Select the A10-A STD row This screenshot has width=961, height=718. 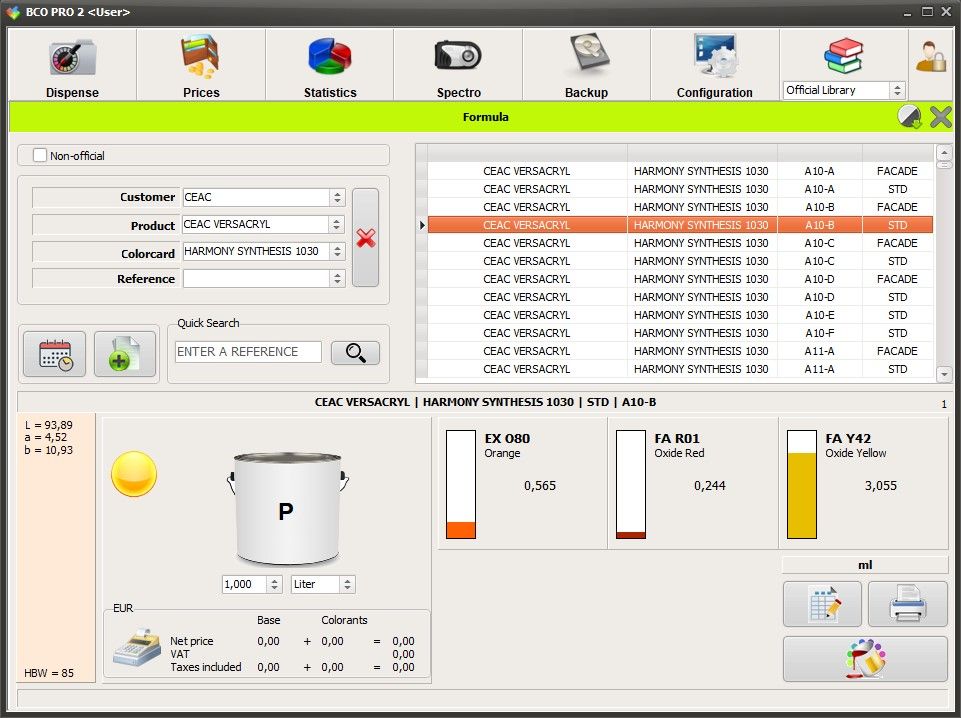[680, 189]
